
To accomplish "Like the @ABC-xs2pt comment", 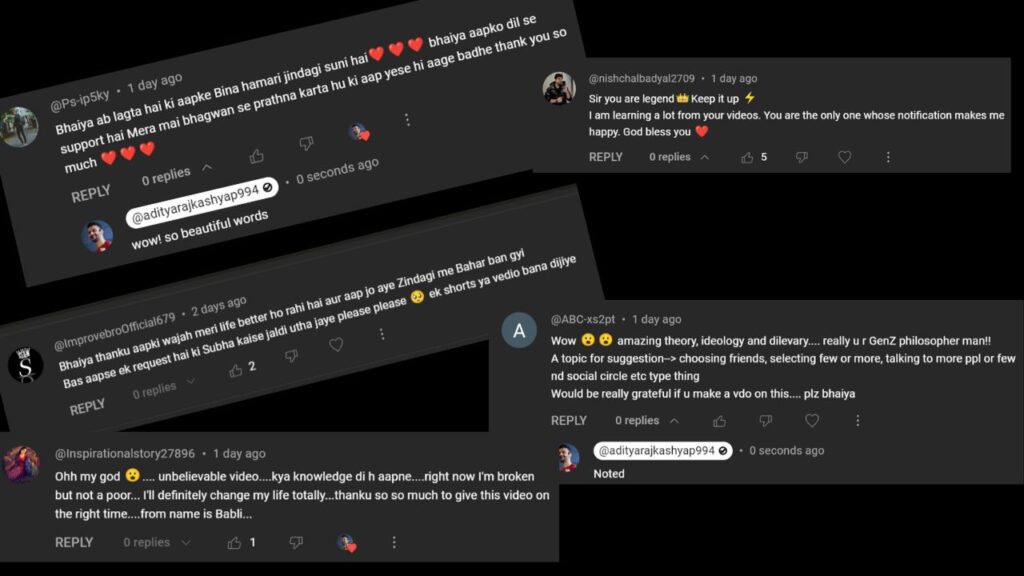I will [720, 421].
